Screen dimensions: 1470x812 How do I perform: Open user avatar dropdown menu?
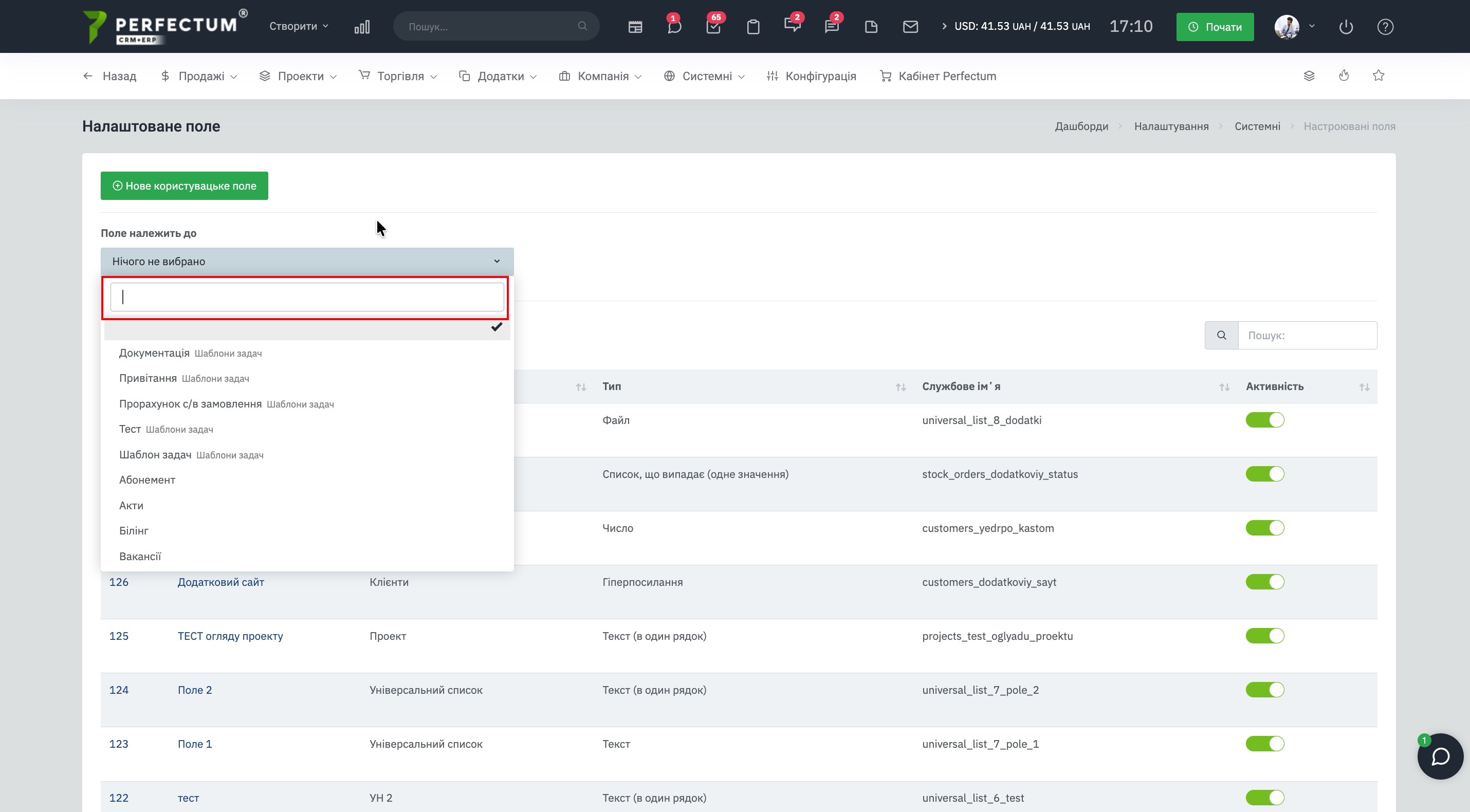[x=1294, y=26]
